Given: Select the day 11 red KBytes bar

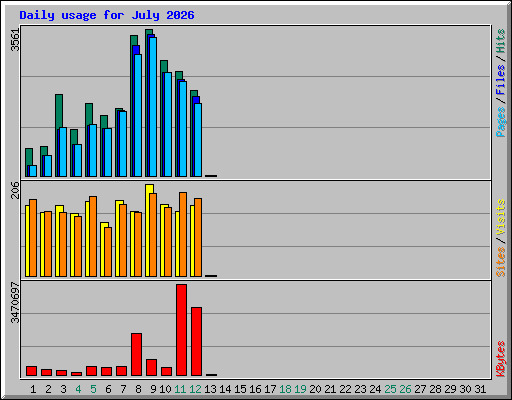Looking at the screenshot, I should point(181,330).
